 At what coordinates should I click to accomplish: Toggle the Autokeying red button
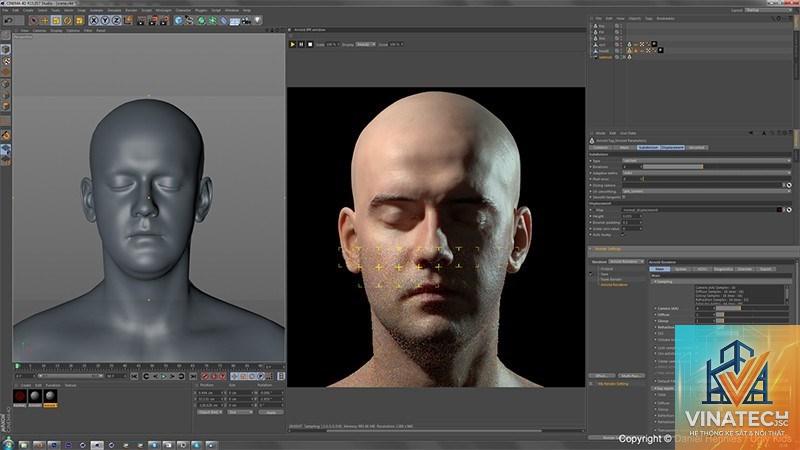[213, 376]
